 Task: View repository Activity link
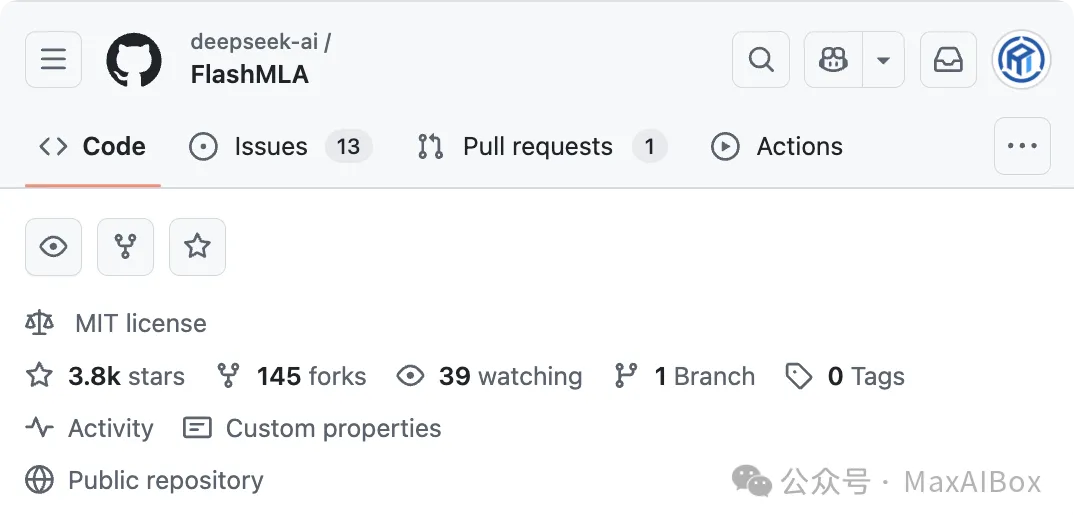coord(110,429)
